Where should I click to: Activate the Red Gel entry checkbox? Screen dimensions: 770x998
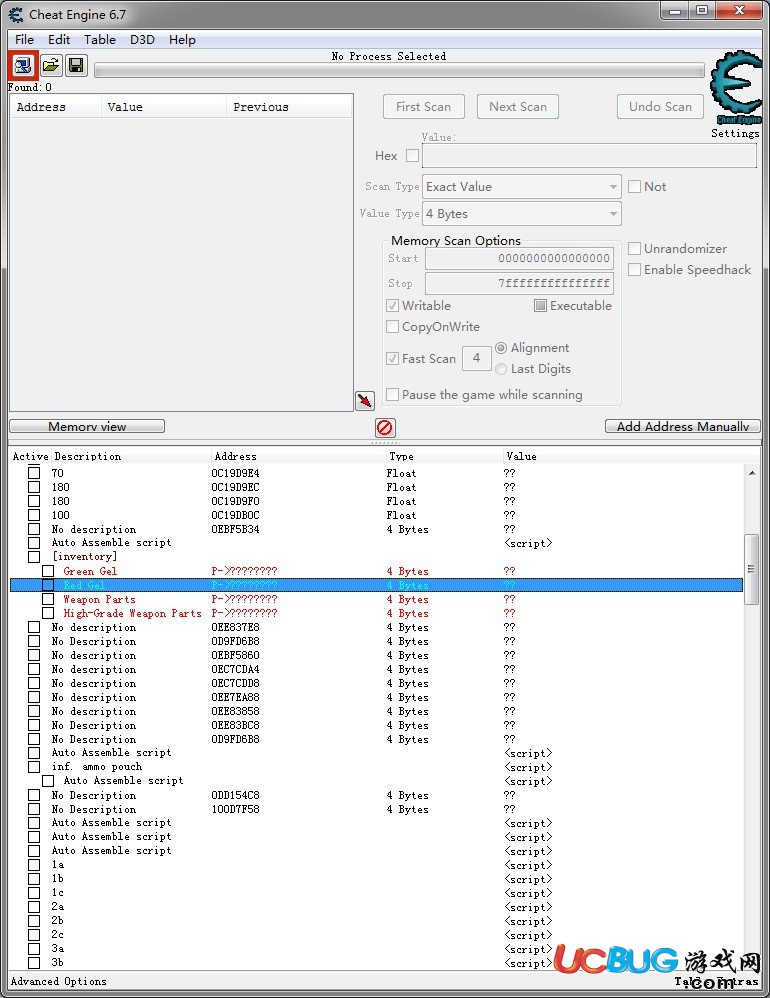[x=48, y=585]
